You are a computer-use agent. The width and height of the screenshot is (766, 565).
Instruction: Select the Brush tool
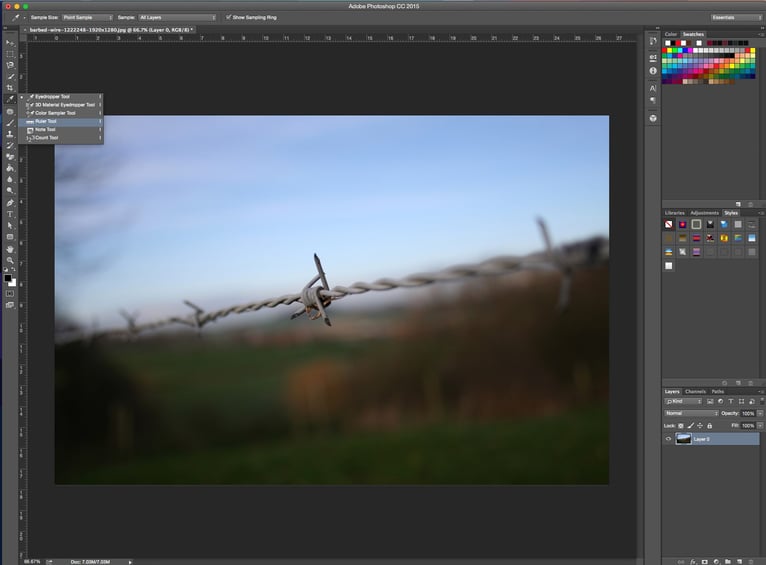(x=10, y=123)
